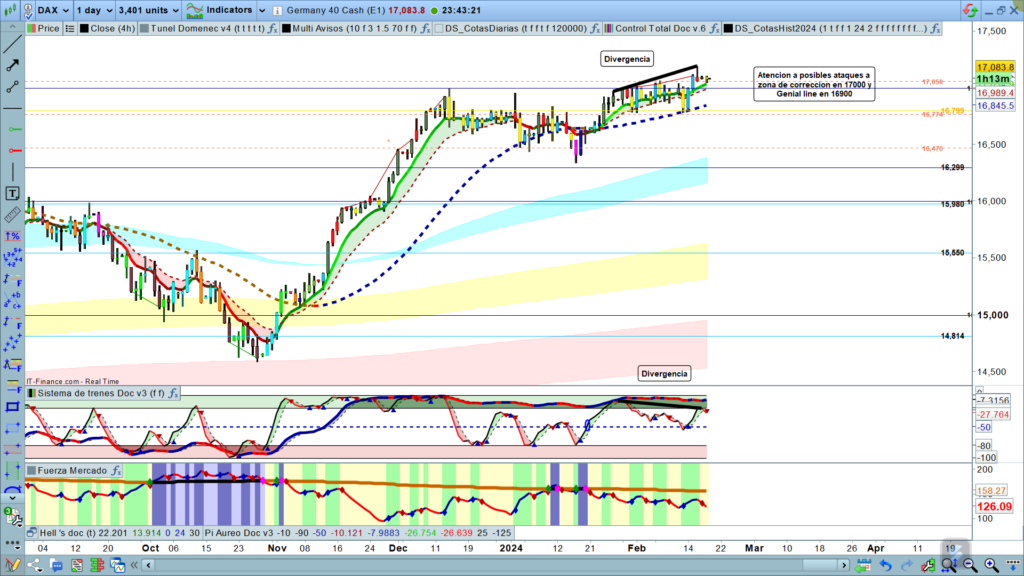The width and height of the screenshot is (1024, 576).
Task: Click the Price indicator color swatch
Action: (x=31, y=29)
